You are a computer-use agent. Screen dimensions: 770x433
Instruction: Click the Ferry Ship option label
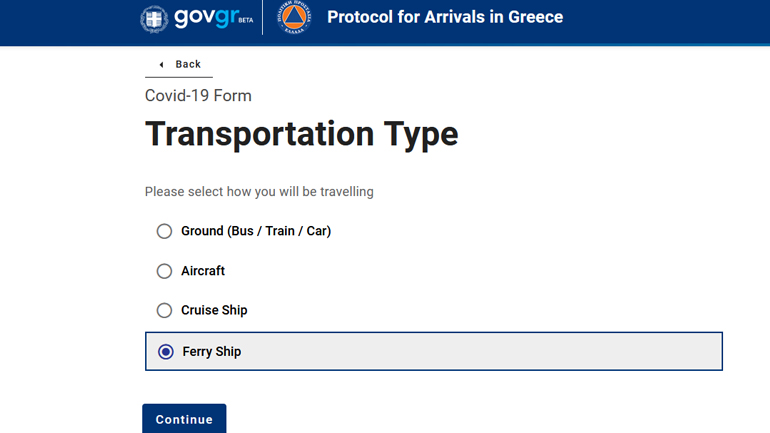tap(212, 352)
